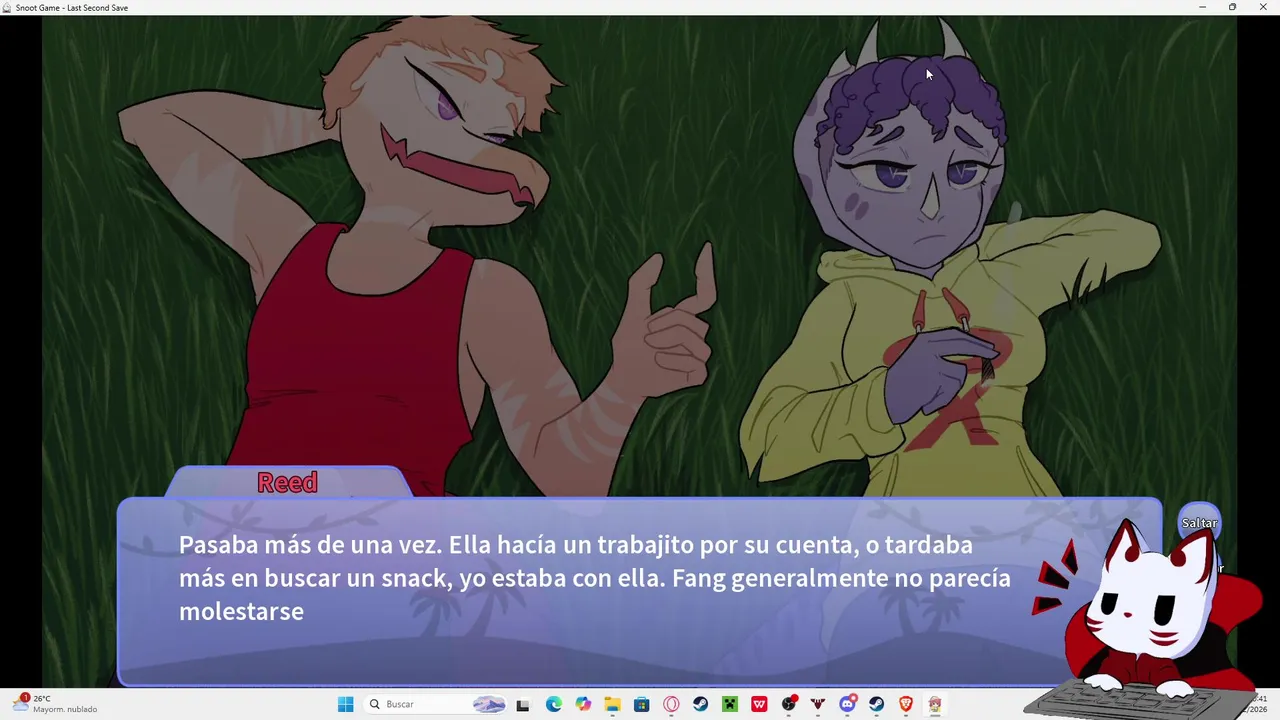Click the Saltar skip button
Screen dimensions: 1280x720
[1199, 523]
